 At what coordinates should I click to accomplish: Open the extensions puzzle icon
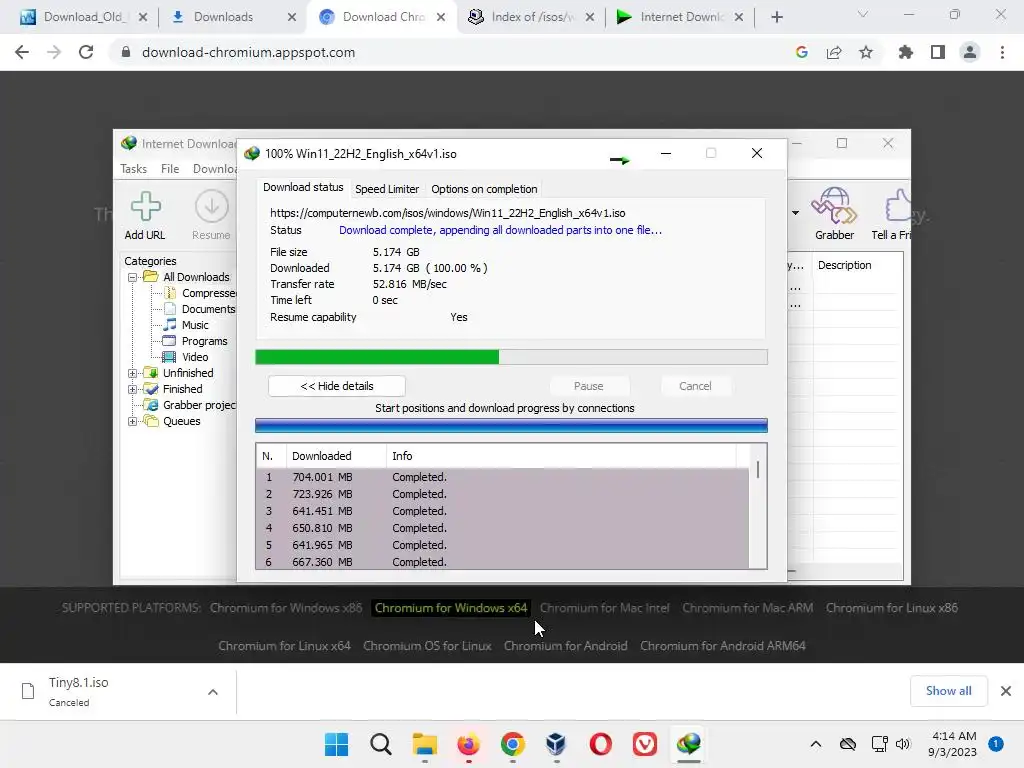tap(905, 52)
